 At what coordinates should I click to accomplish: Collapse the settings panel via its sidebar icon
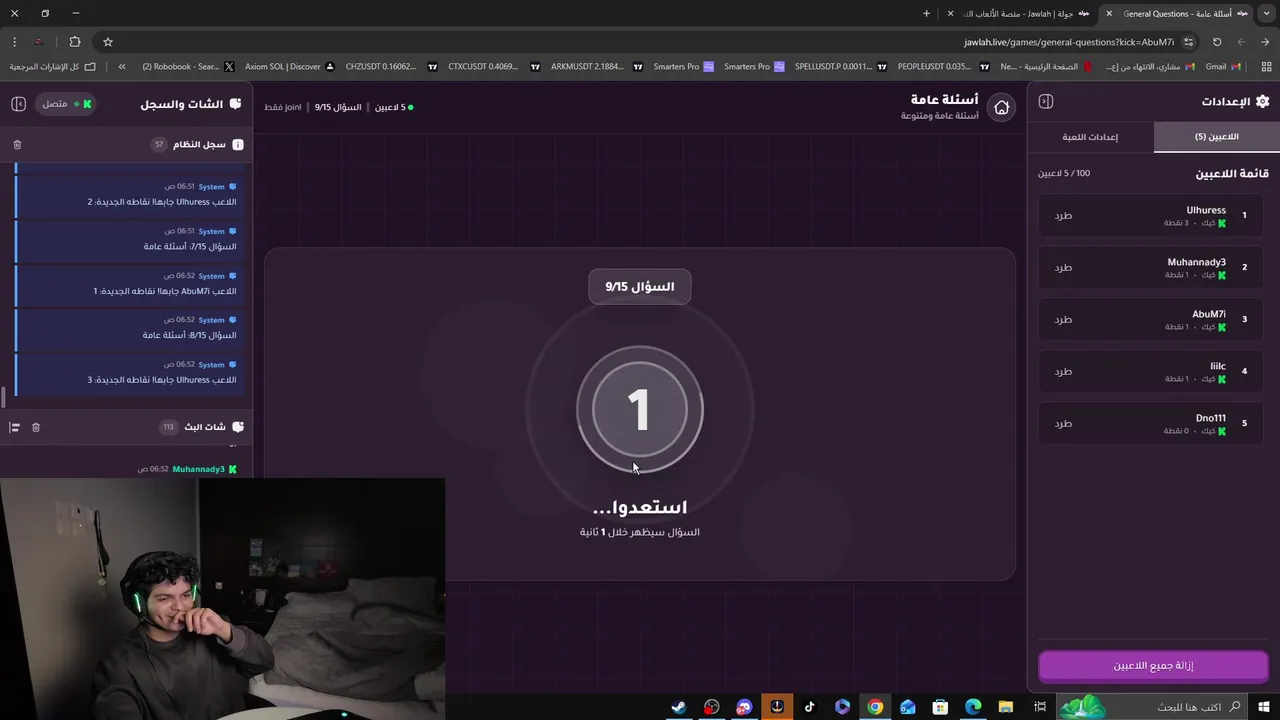pyautogui.click(x=1046, y=101)
